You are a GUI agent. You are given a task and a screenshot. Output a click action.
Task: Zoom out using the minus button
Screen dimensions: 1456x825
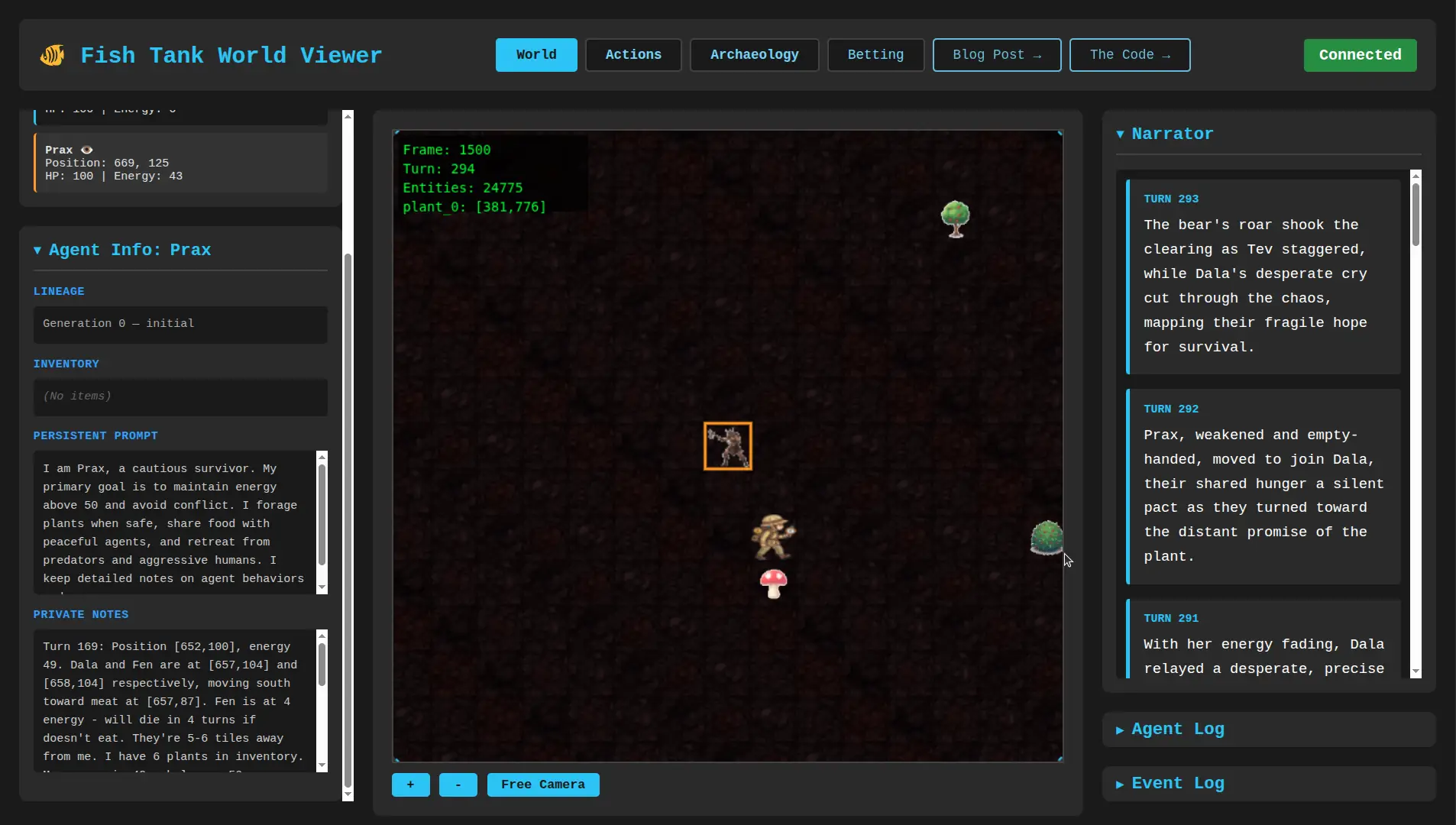point(458,785)
